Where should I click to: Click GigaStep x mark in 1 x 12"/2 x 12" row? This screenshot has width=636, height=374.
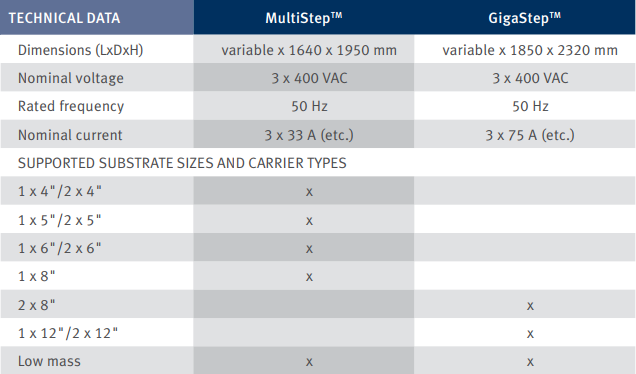click(x=530, y=334)
